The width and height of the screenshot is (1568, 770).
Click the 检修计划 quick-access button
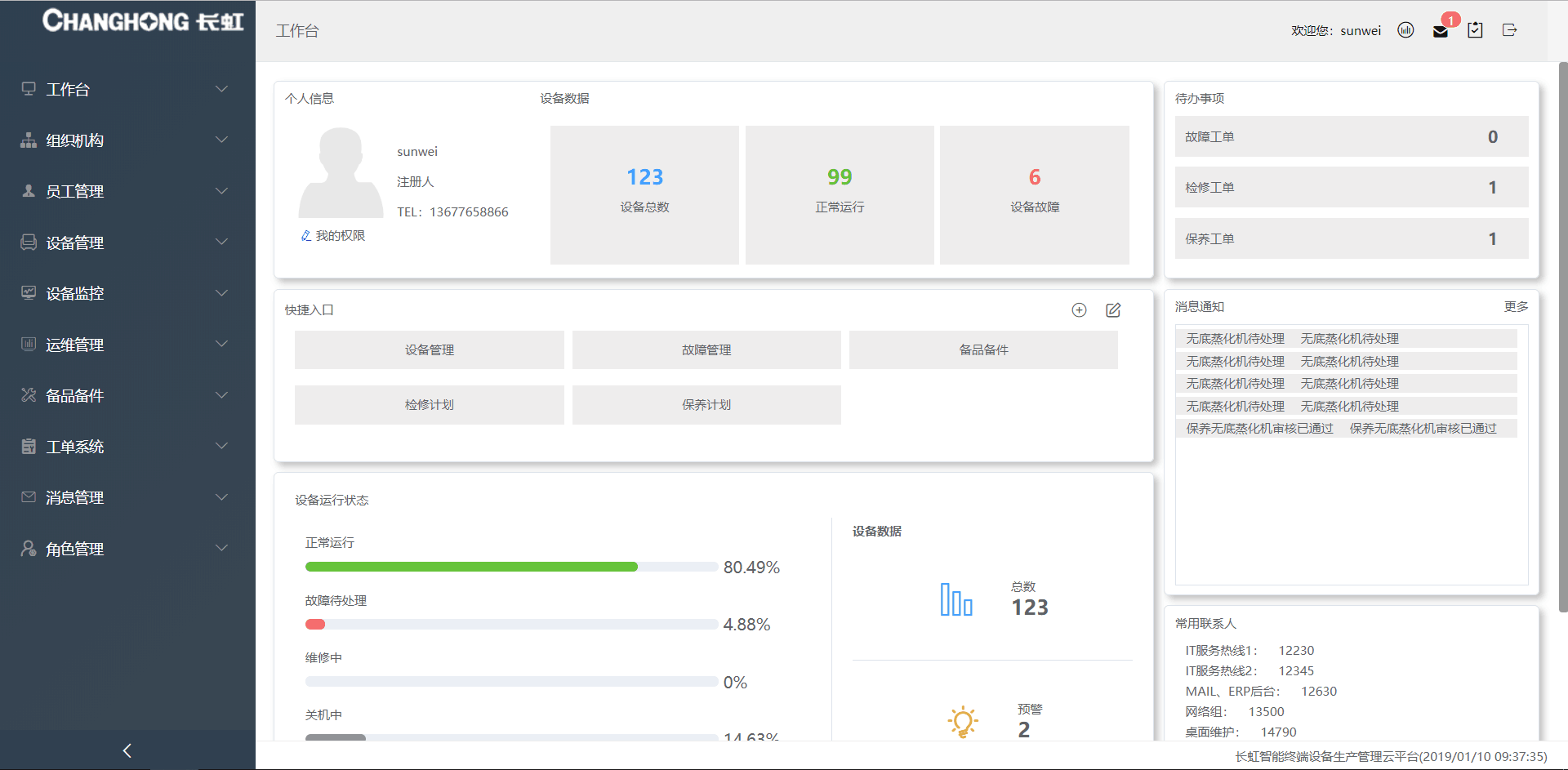click(x=430, y=405)
